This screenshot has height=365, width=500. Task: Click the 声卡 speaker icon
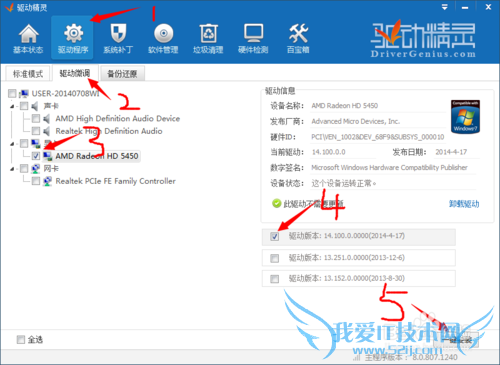[35, 106]
